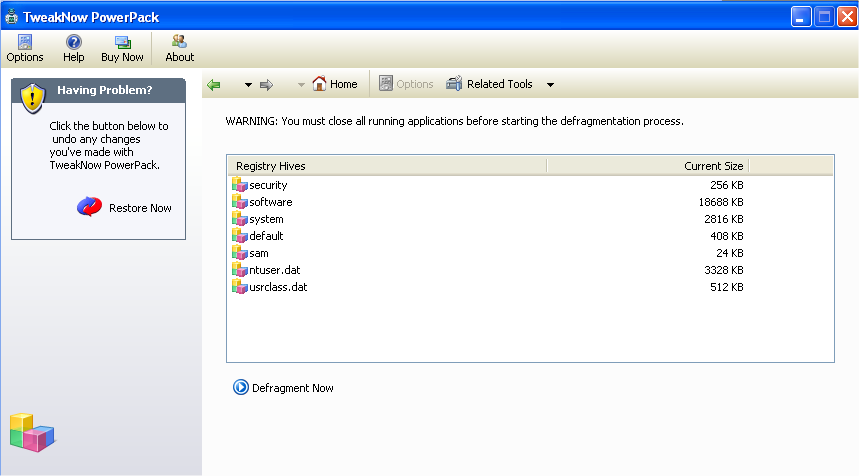This screenshot has height=476, width=859.
Task: Click the 24 KB size value
Action: 730,253
